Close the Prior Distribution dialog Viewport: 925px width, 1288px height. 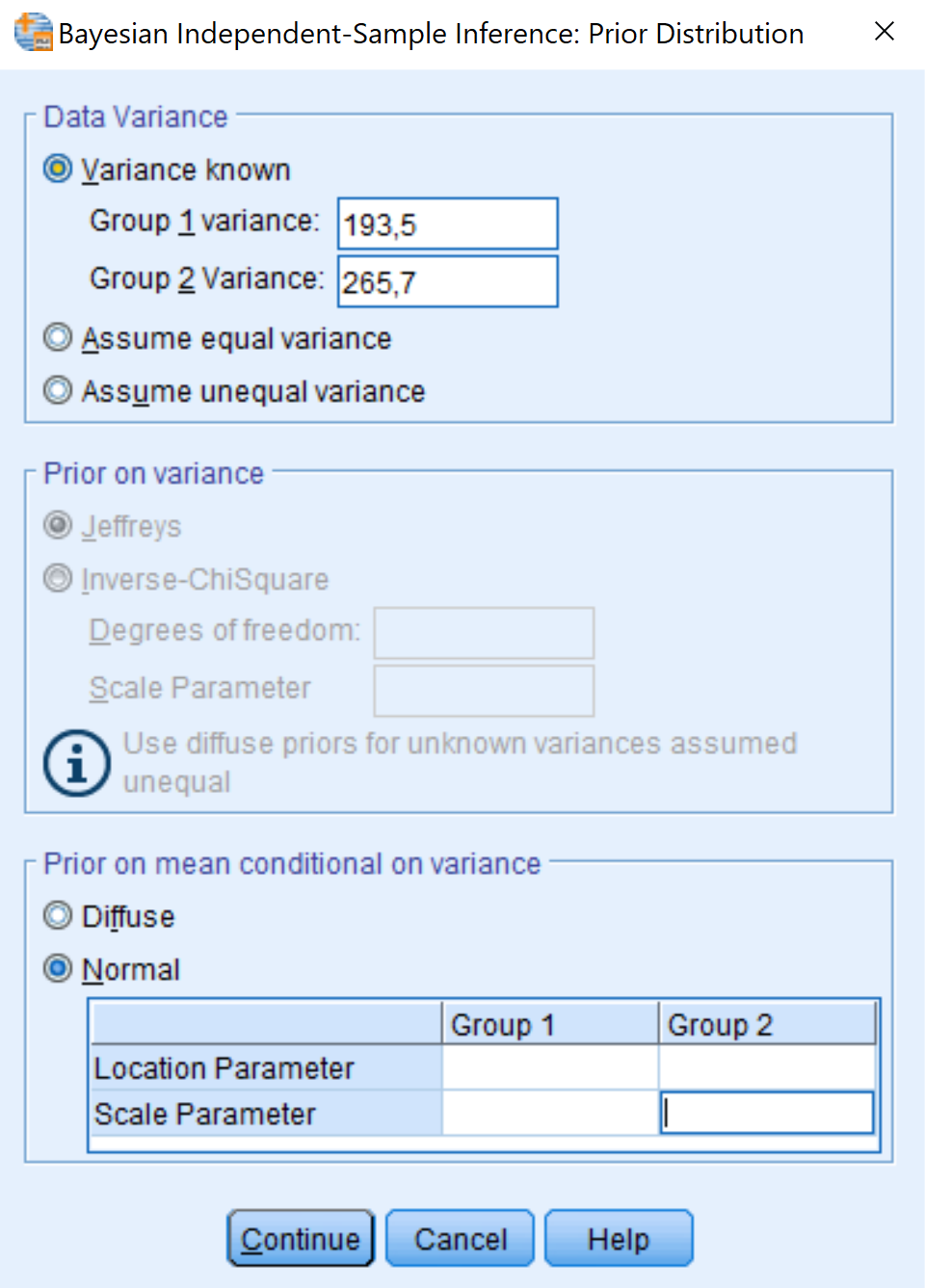884,32
